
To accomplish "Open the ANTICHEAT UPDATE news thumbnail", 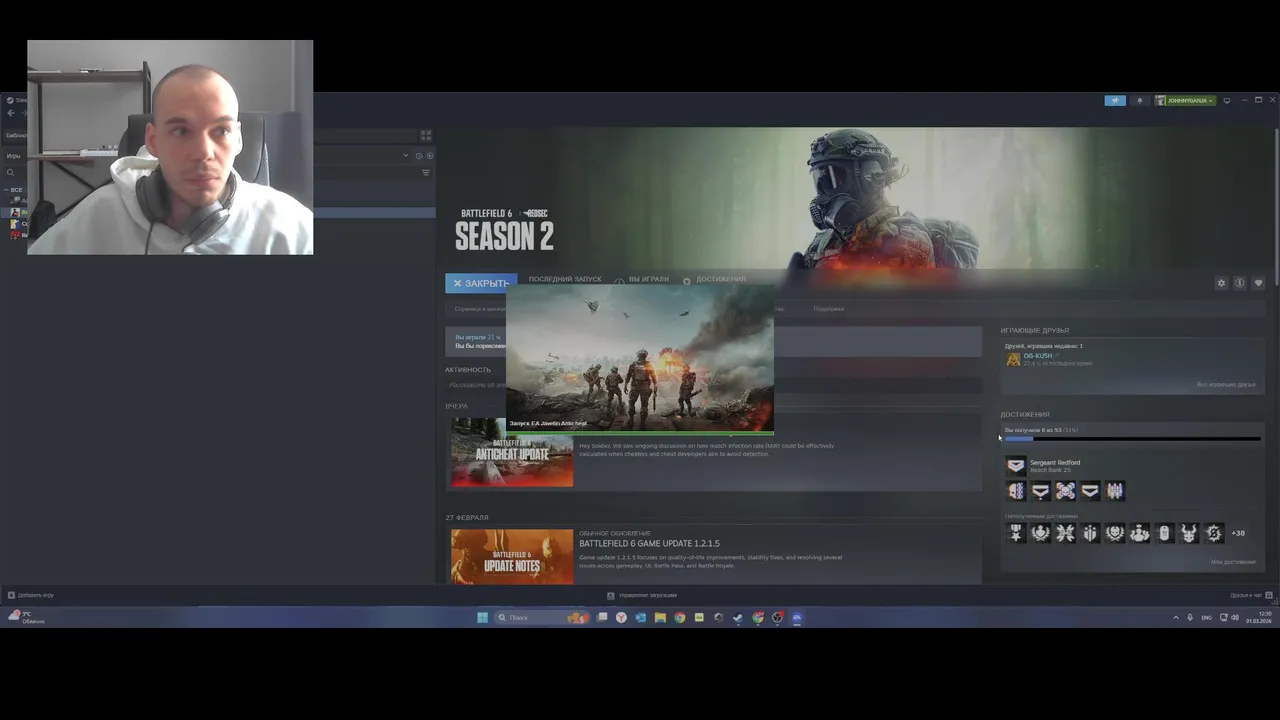I will click(x=512, y=452).
